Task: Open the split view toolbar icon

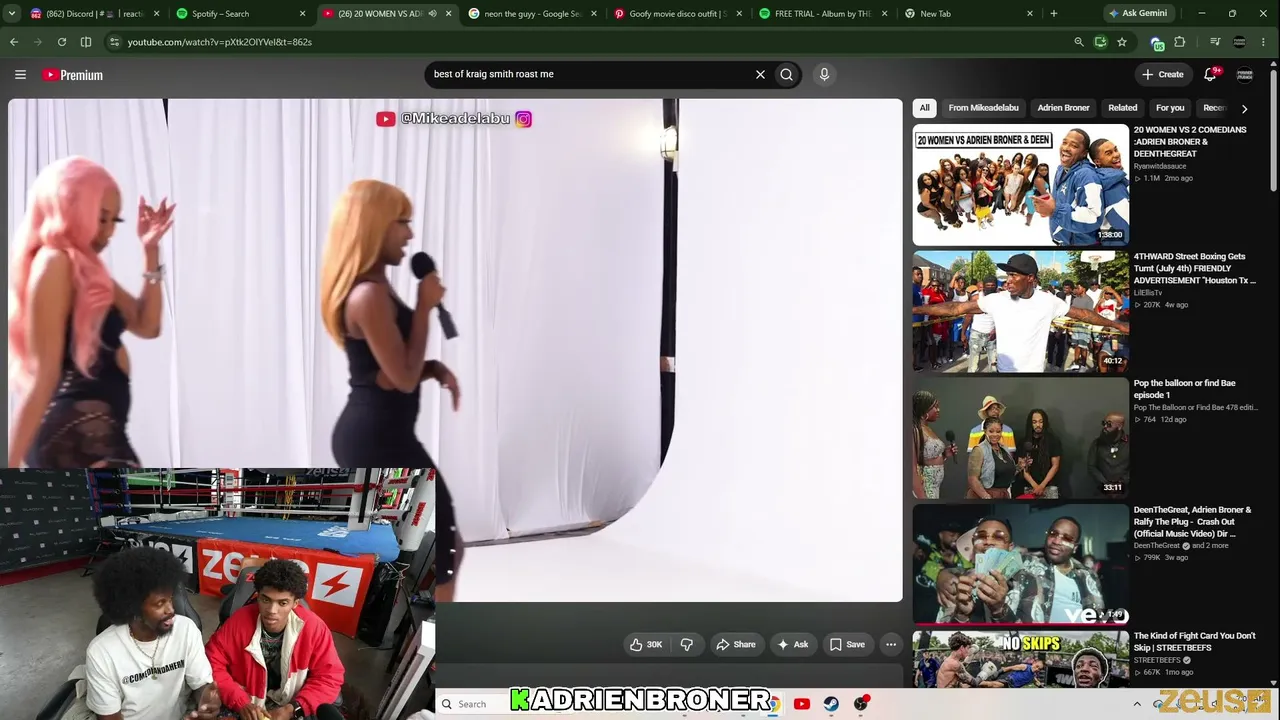Action: [x=86, y=42]
